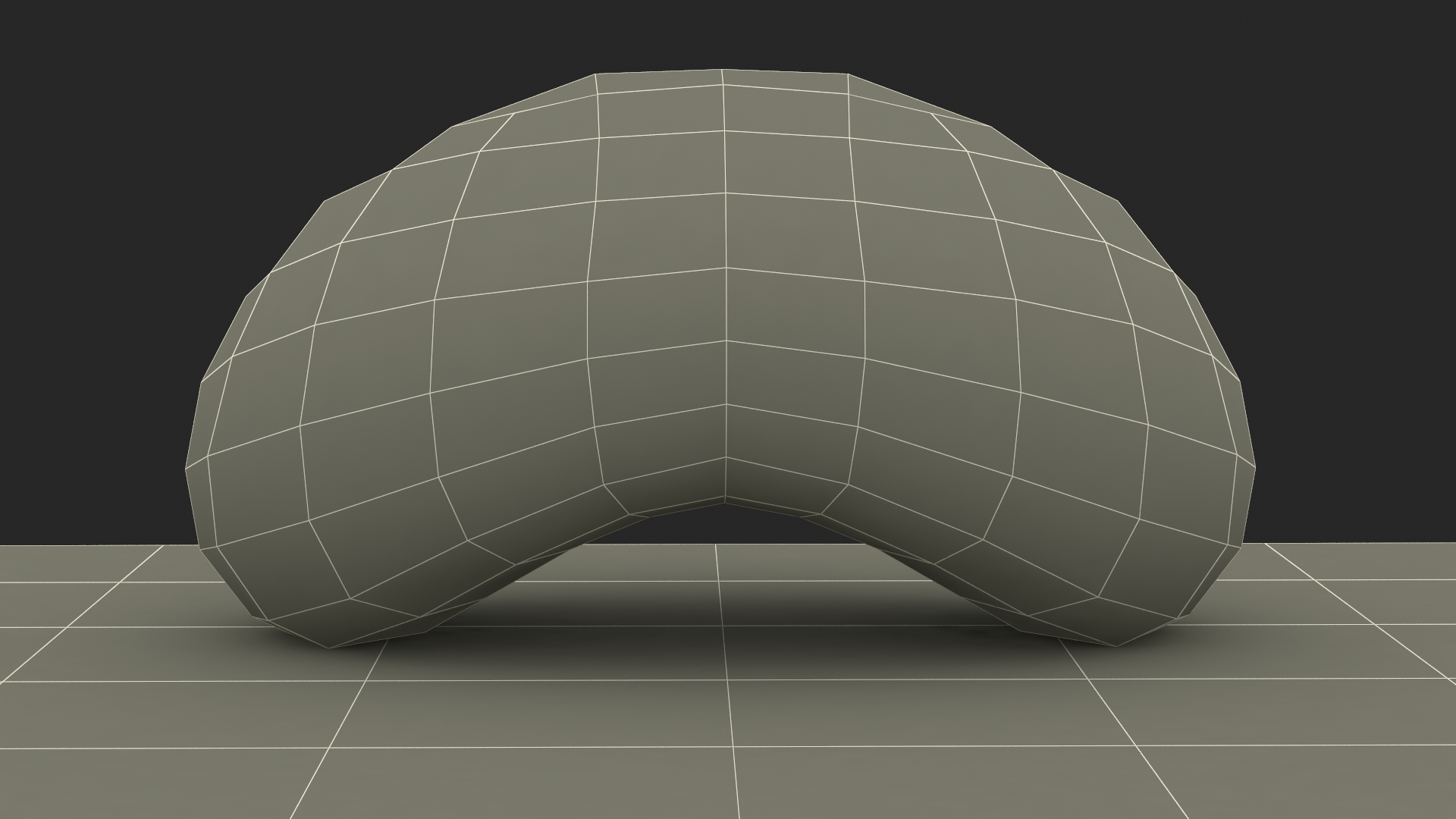The width and height of the screenshot is (1456, 819).
Task: Click the topmost center vertex of the mesh
Action: pos(721,70)
